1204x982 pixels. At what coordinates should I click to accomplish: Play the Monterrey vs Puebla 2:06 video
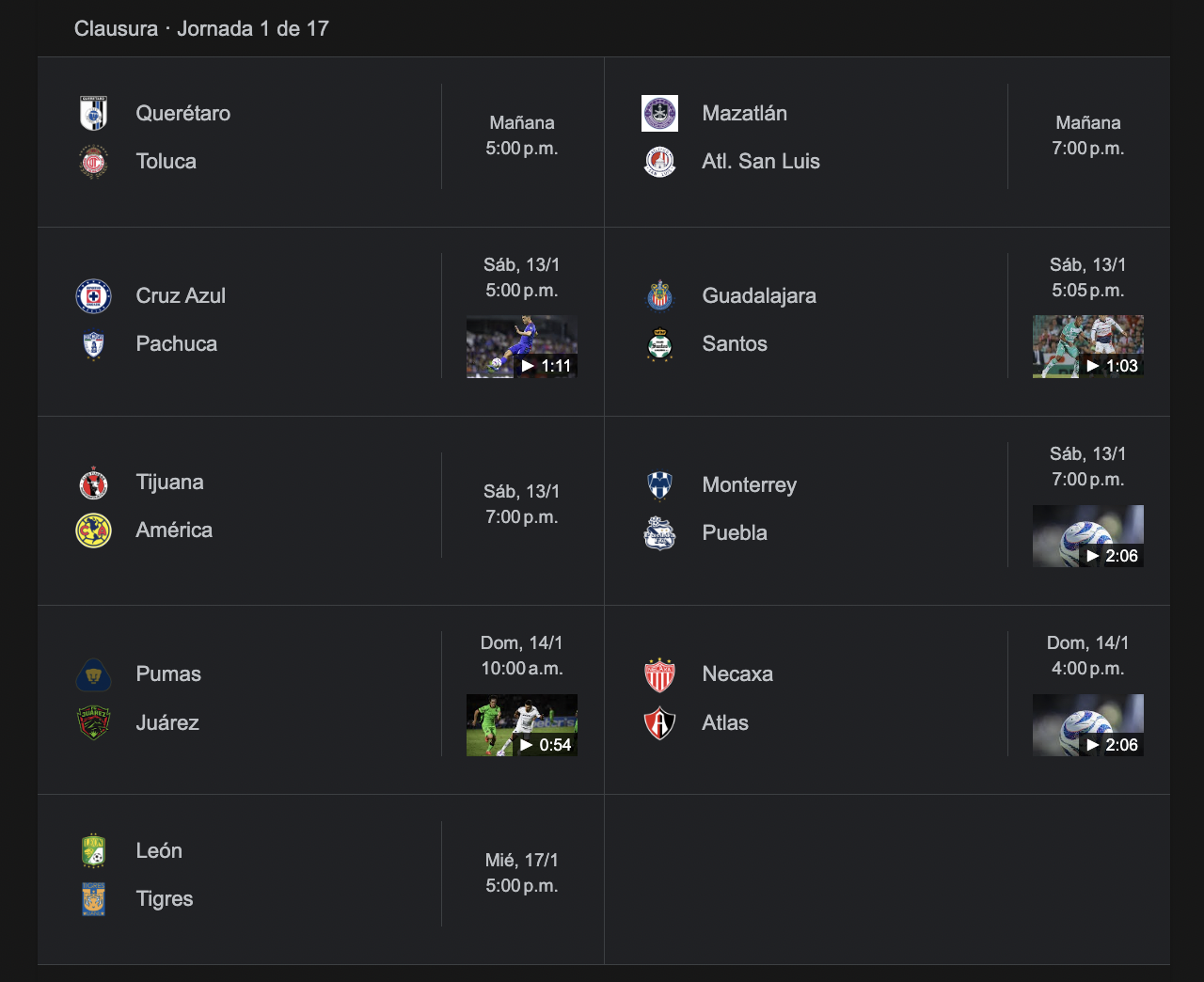pyautogui.click(x=1088, y=536)
